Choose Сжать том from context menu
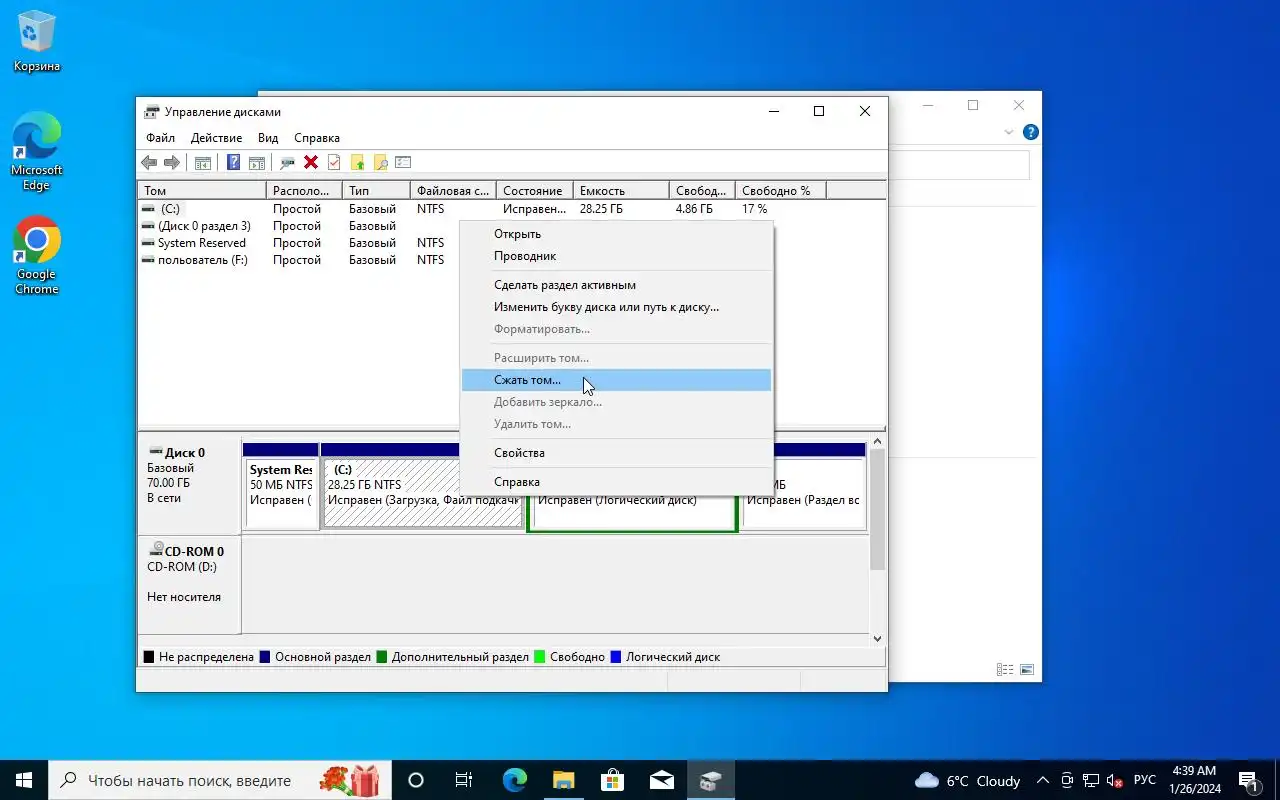 [x=616, y=380]
